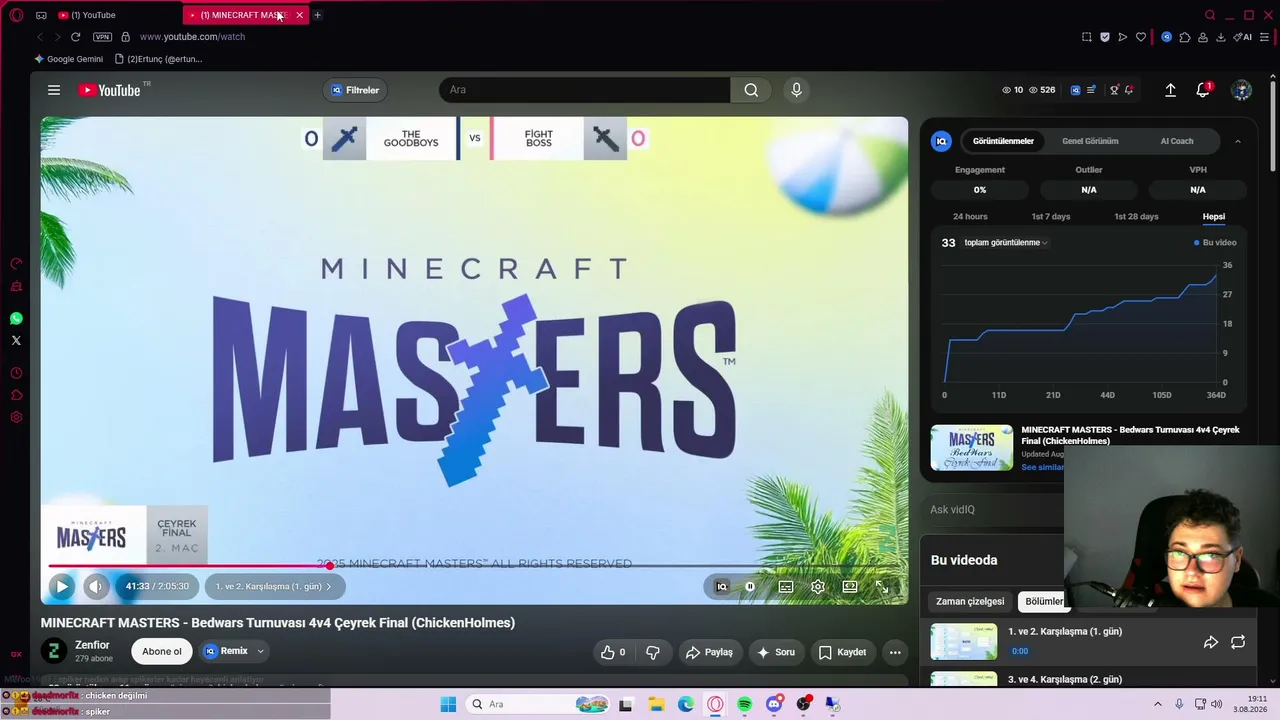The image size is (1280, 720).
Task: Open the Google Gemini bookmark
Action: [69, 59]
